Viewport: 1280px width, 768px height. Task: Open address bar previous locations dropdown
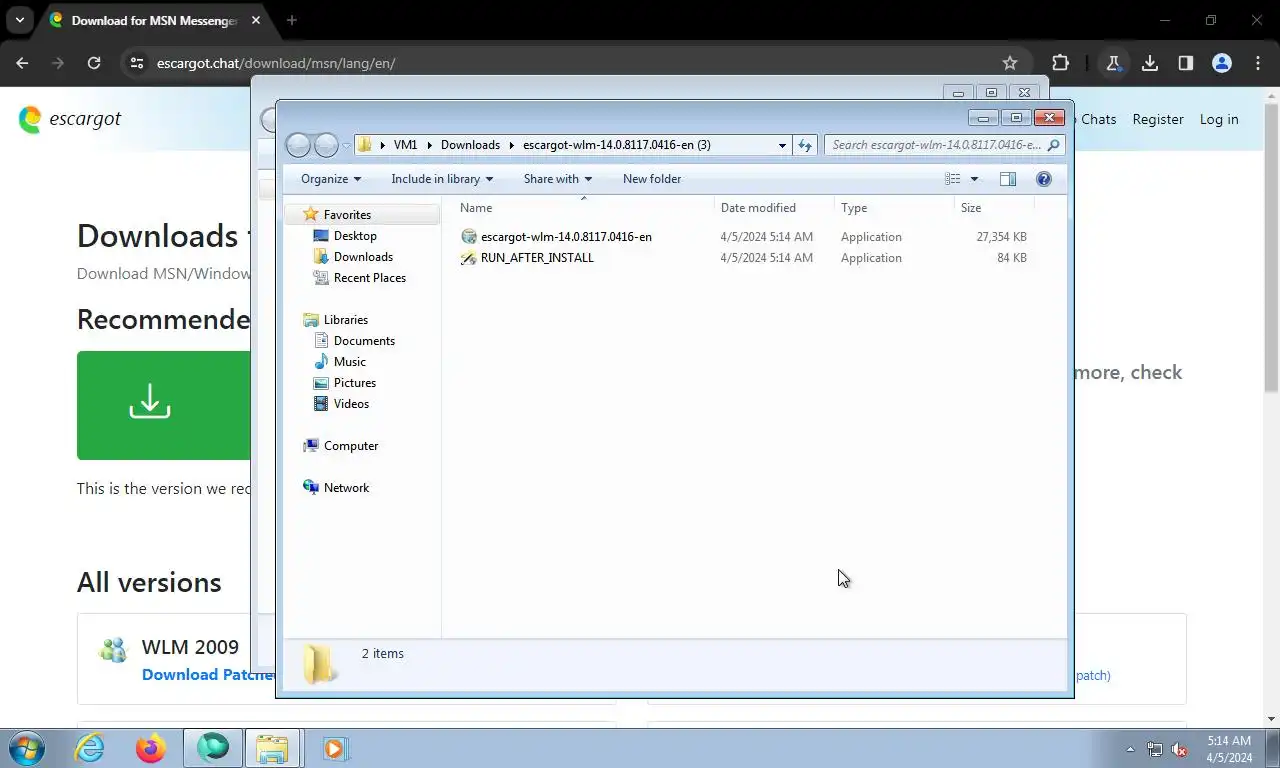pyautogui.click(x=782, y=145)
